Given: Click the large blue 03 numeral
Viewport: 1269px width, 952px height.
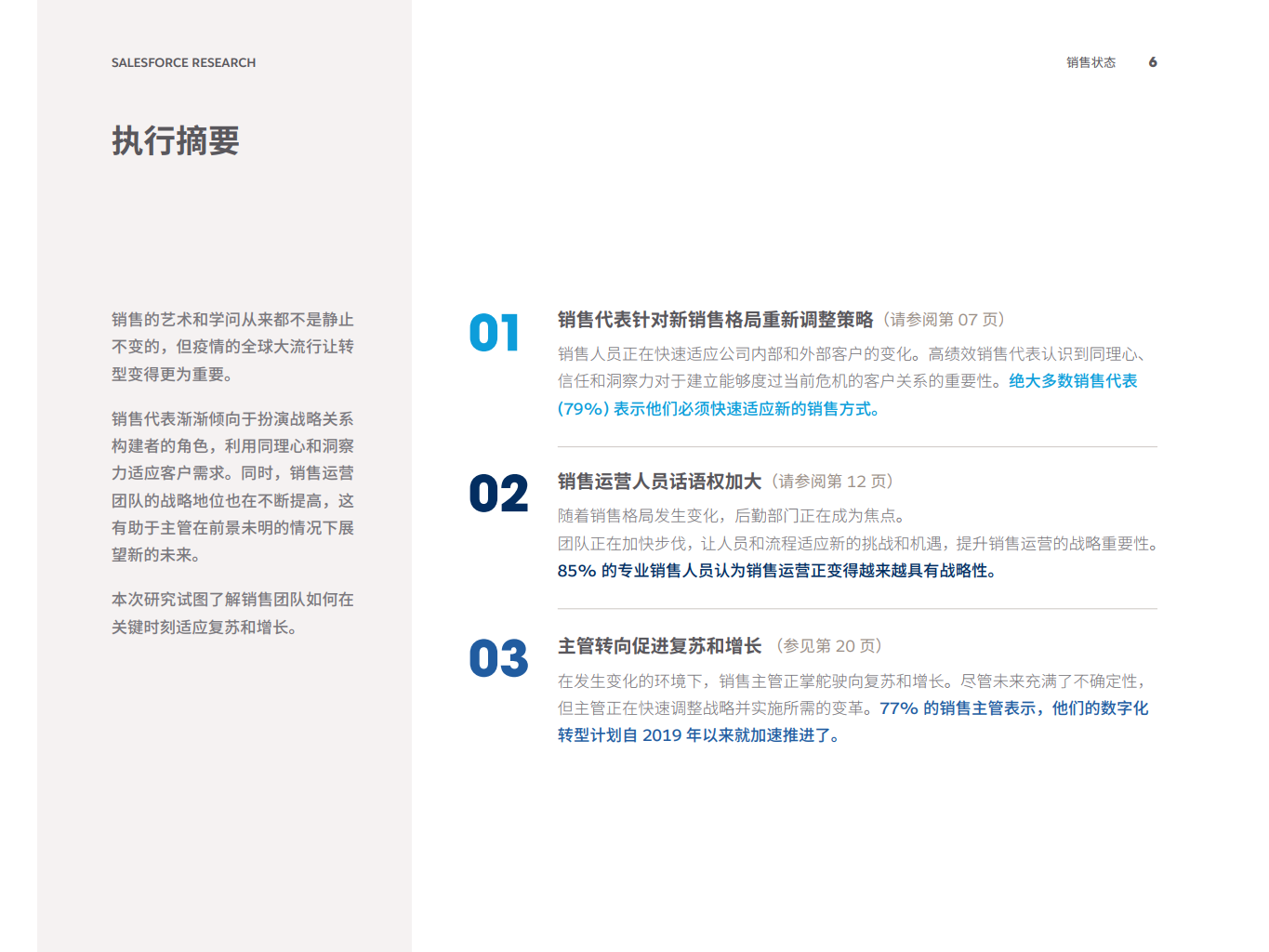Looking at the screenshot, I should click(498, 658).
